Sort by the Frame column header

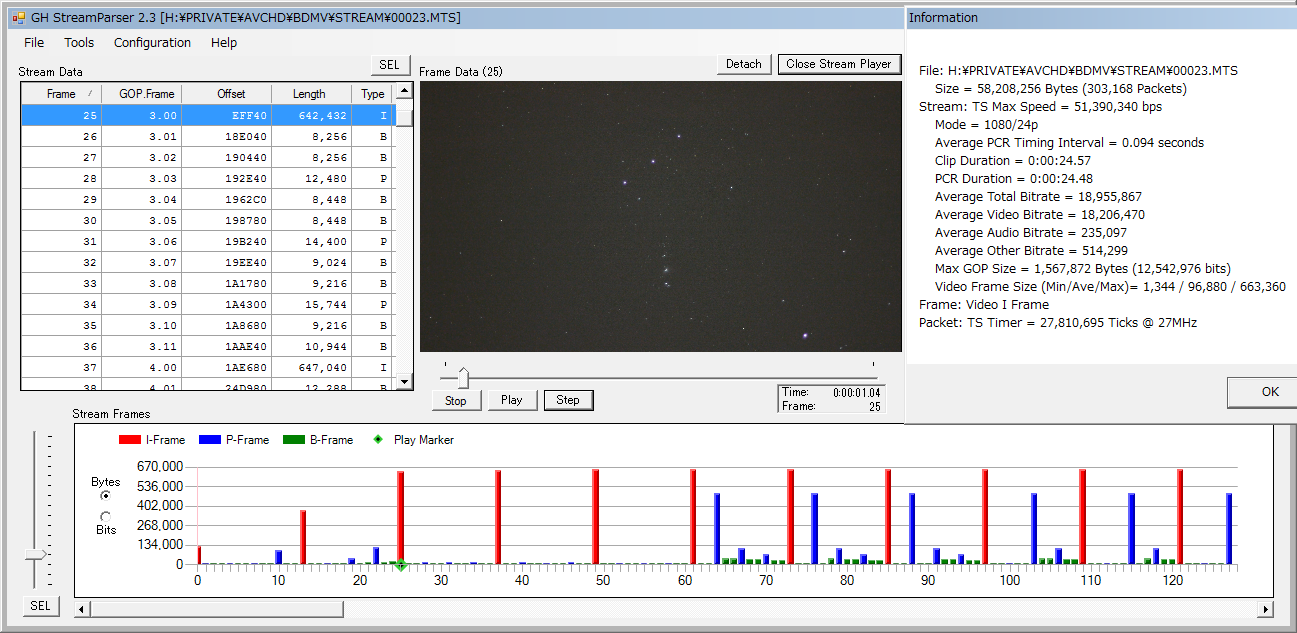tap(61, 94)
